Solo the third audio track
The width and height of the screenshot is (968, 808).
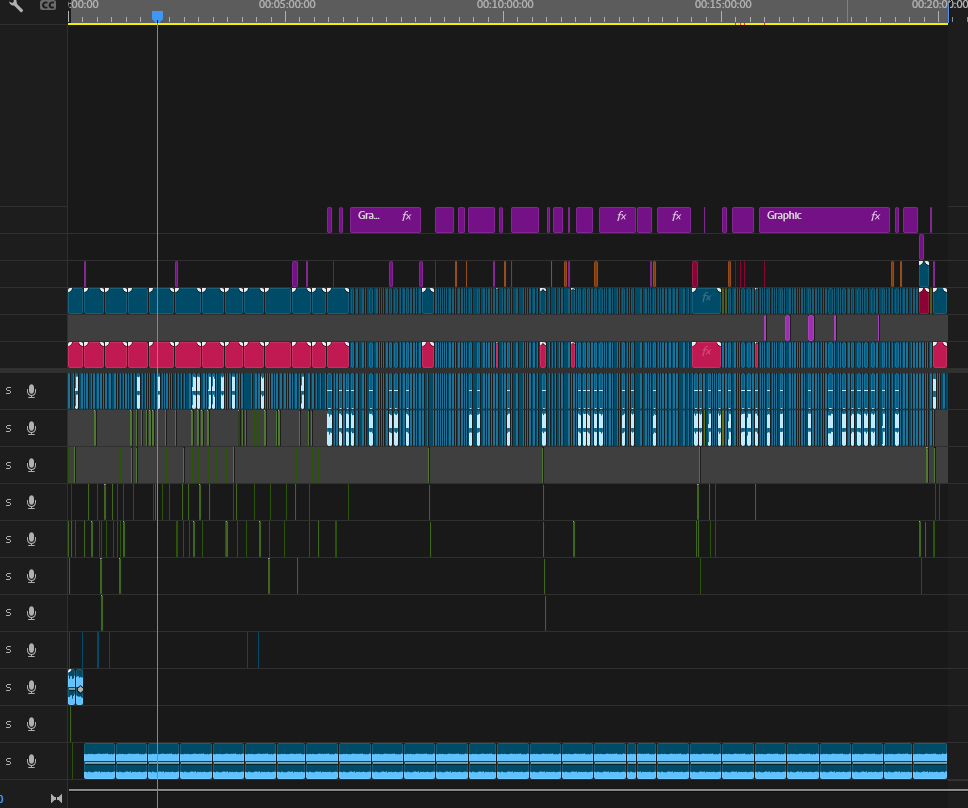tap(9, 465)
